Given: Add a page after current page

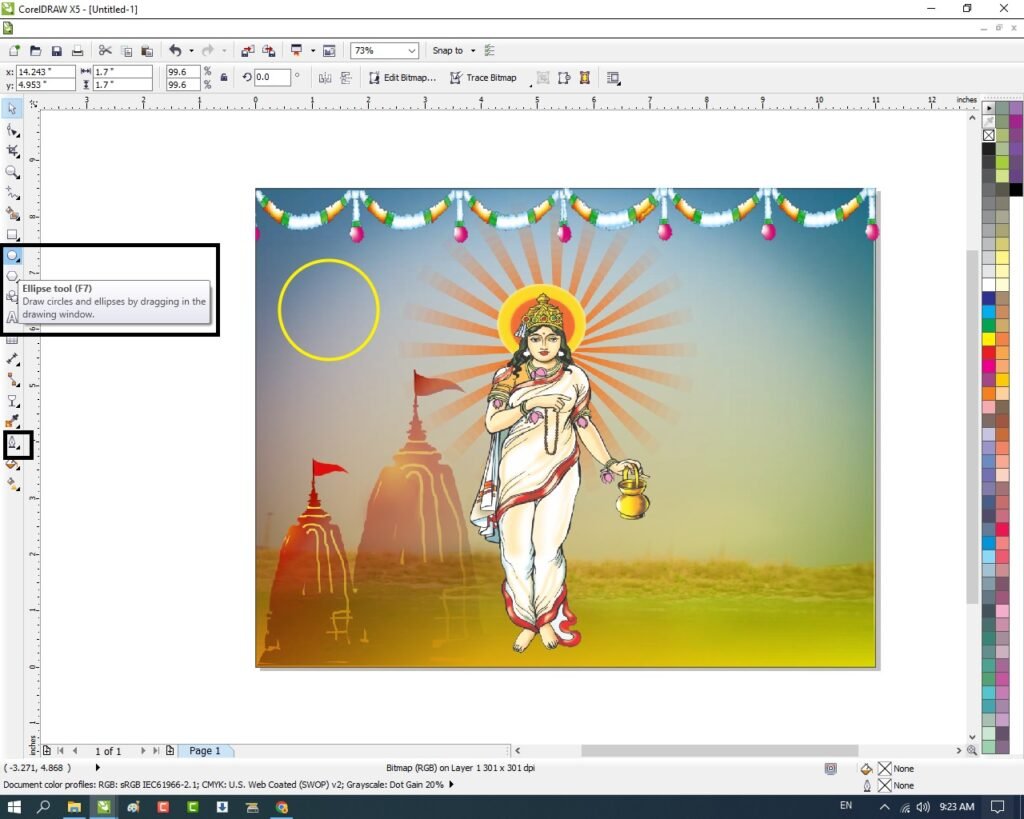Looking at the screenshot, I should point(170,750).
